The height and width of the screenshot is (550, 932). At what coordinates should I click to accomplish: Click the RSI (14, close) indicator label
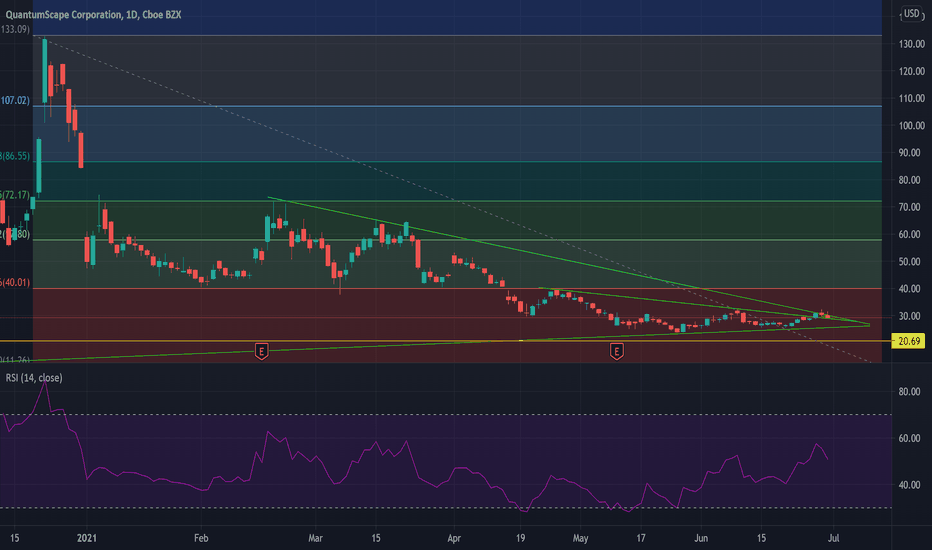click(34, 378)
